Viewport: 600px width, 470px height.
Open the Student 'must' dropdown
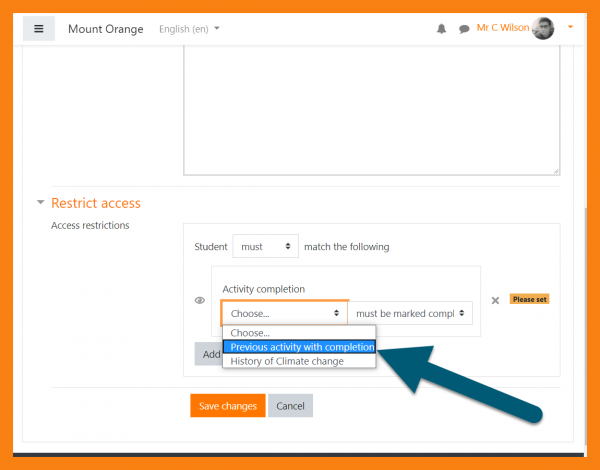(265, 246)
